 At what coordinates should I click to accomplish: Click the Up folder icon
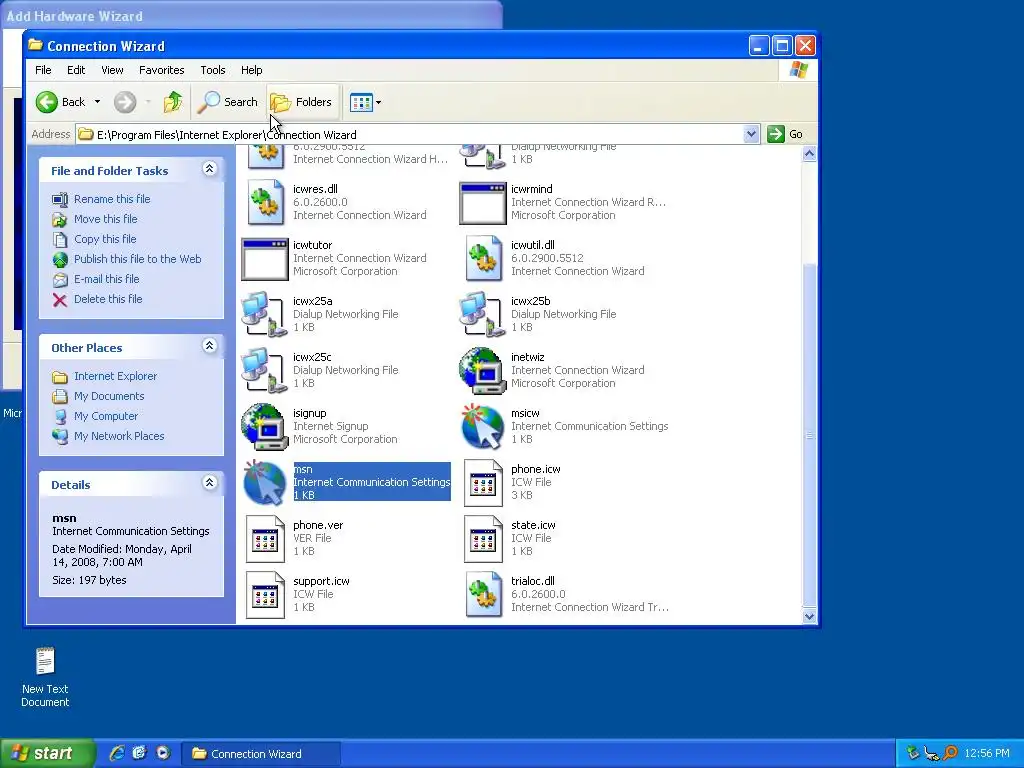(x=173, y=102)
